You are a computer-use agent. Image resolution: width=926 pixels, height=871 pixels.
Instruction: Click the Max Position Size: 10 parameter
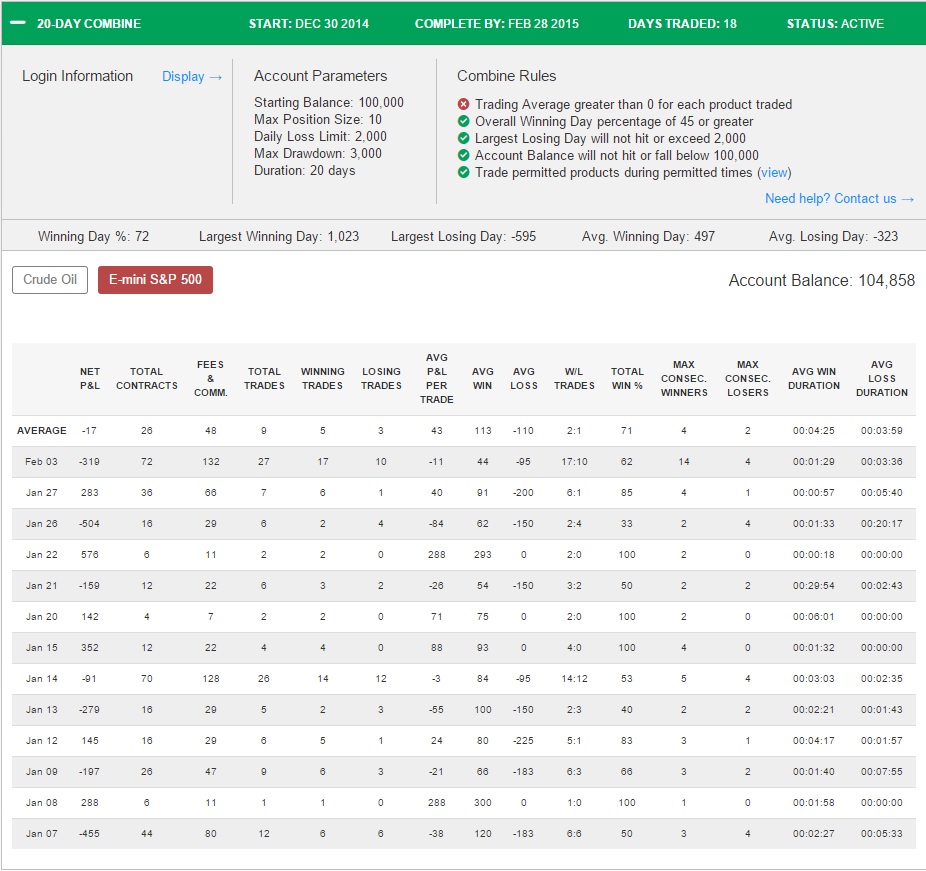318,120
